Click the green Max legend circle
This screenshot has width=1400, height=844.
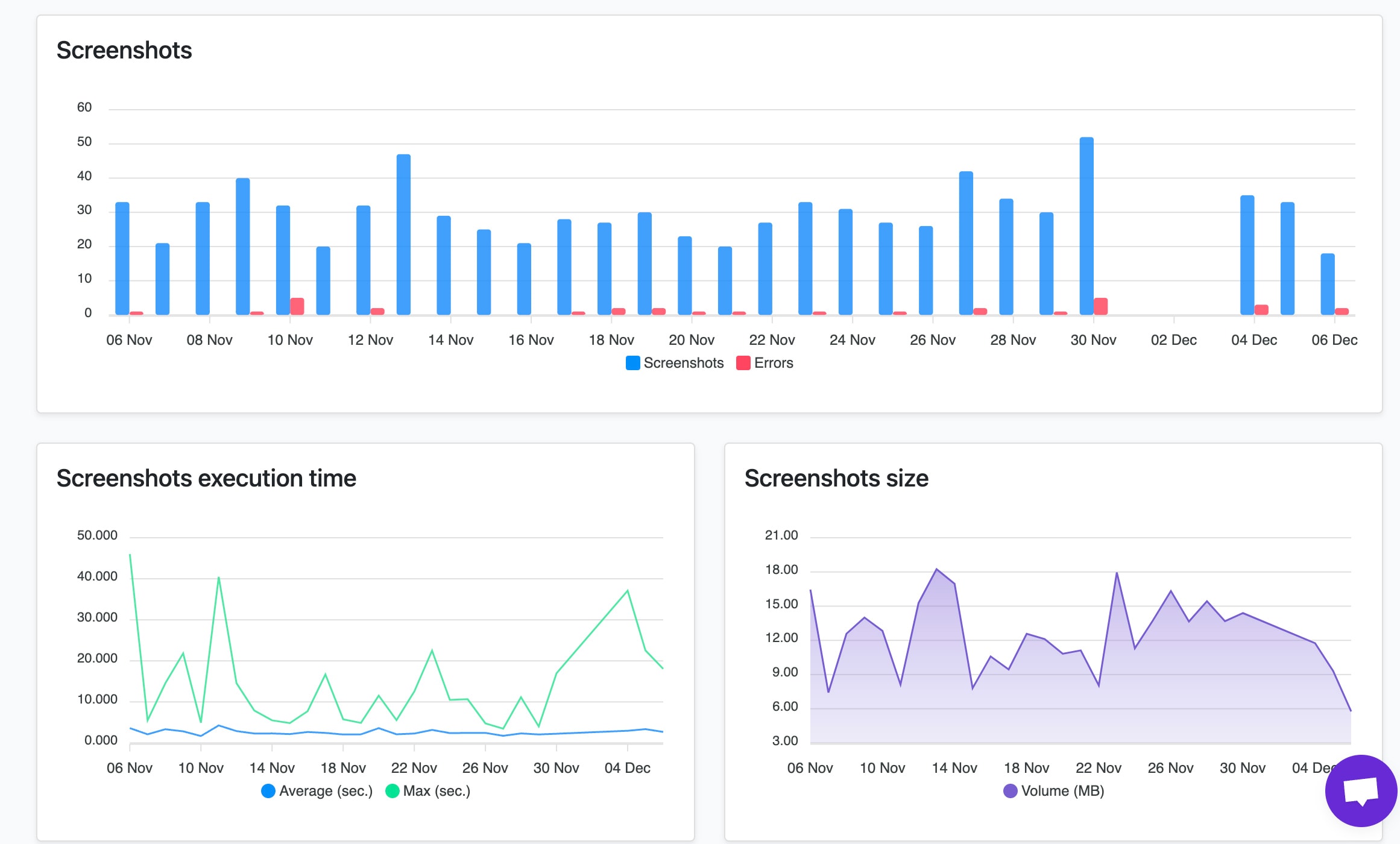(x=392, y=790)
